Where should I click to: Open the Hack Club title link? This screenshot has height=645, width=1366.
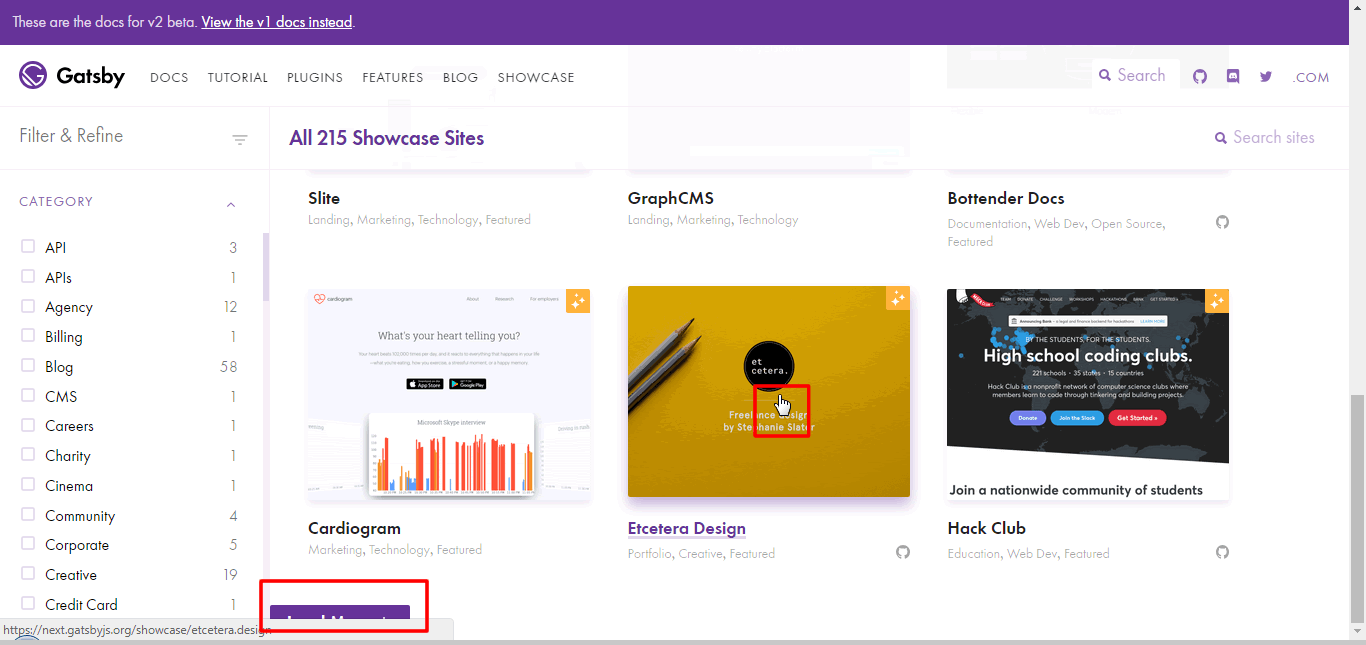pyautogui.click(x=987, y=528)
